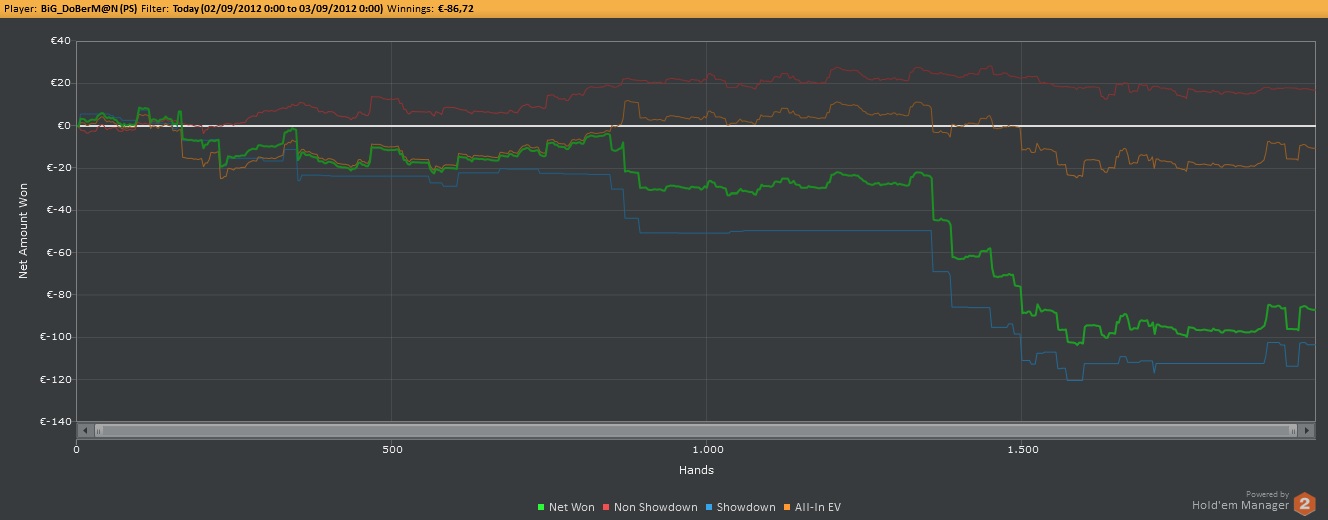The image size is (1328, 520).
Task: Click the Net Amount Won axis title
Action: 23,230
